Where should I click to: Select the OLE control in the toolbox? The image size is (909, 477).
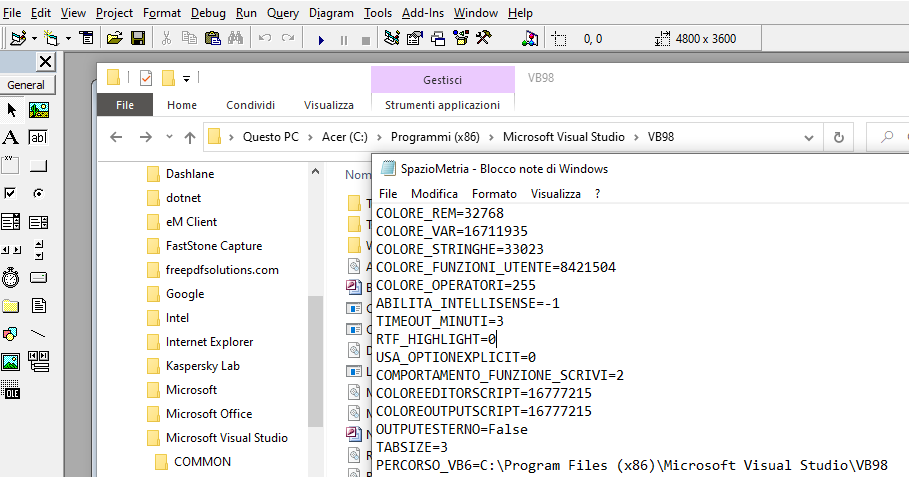(10, 390)
